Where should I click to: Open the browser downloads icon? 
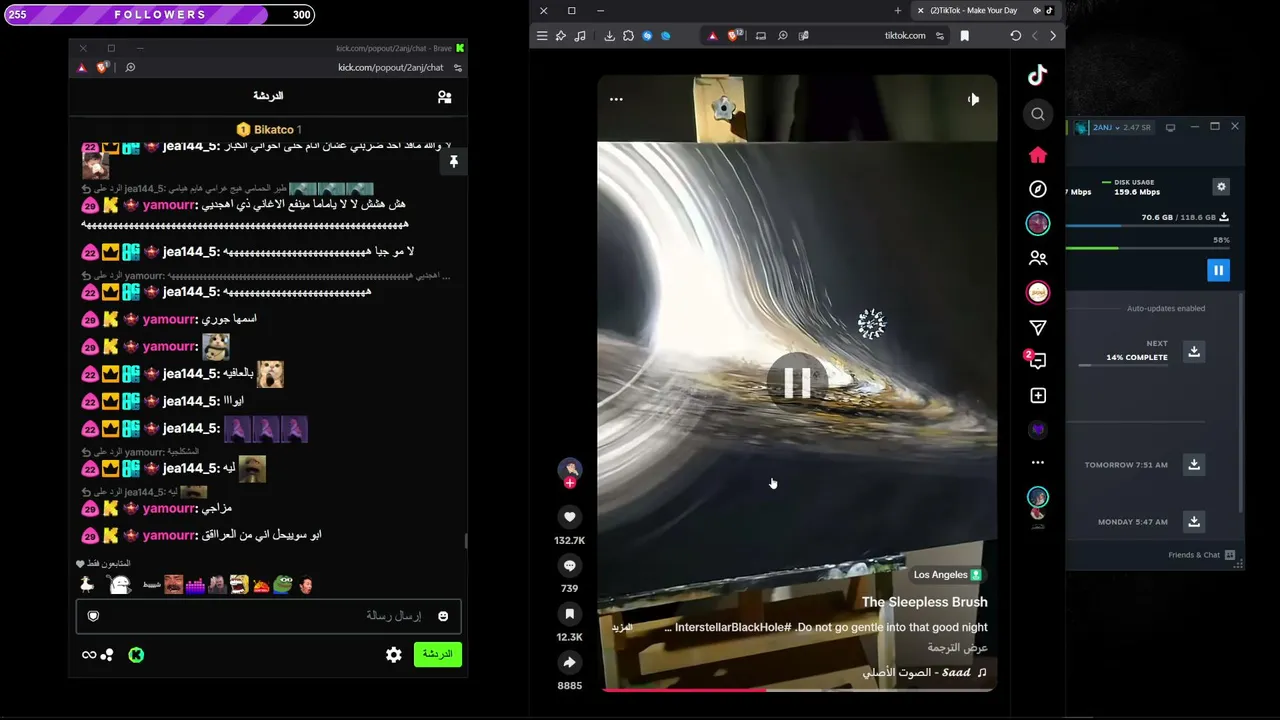click(x=609, y=36)
